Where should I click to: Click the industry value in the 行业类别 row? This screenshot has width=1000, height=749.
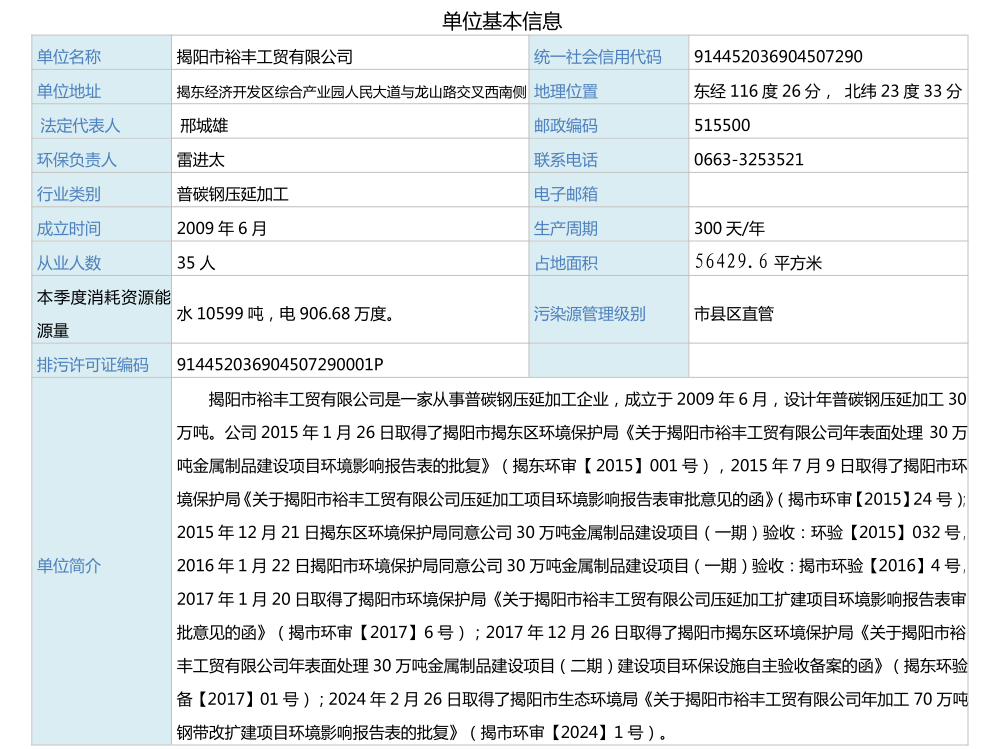pyautogui.click(x=233, y=195)
